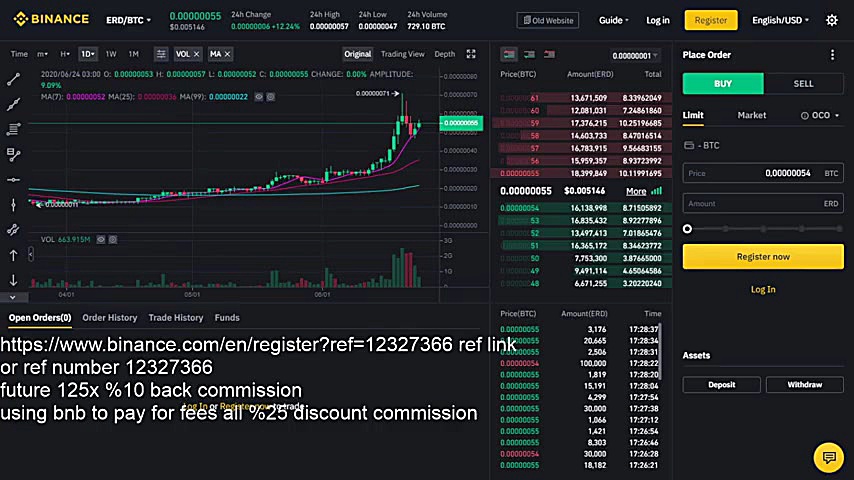The image size is (854, 480).
Task: Click the Deposit button
Action: pyautogui.click(x=722, y=385)
